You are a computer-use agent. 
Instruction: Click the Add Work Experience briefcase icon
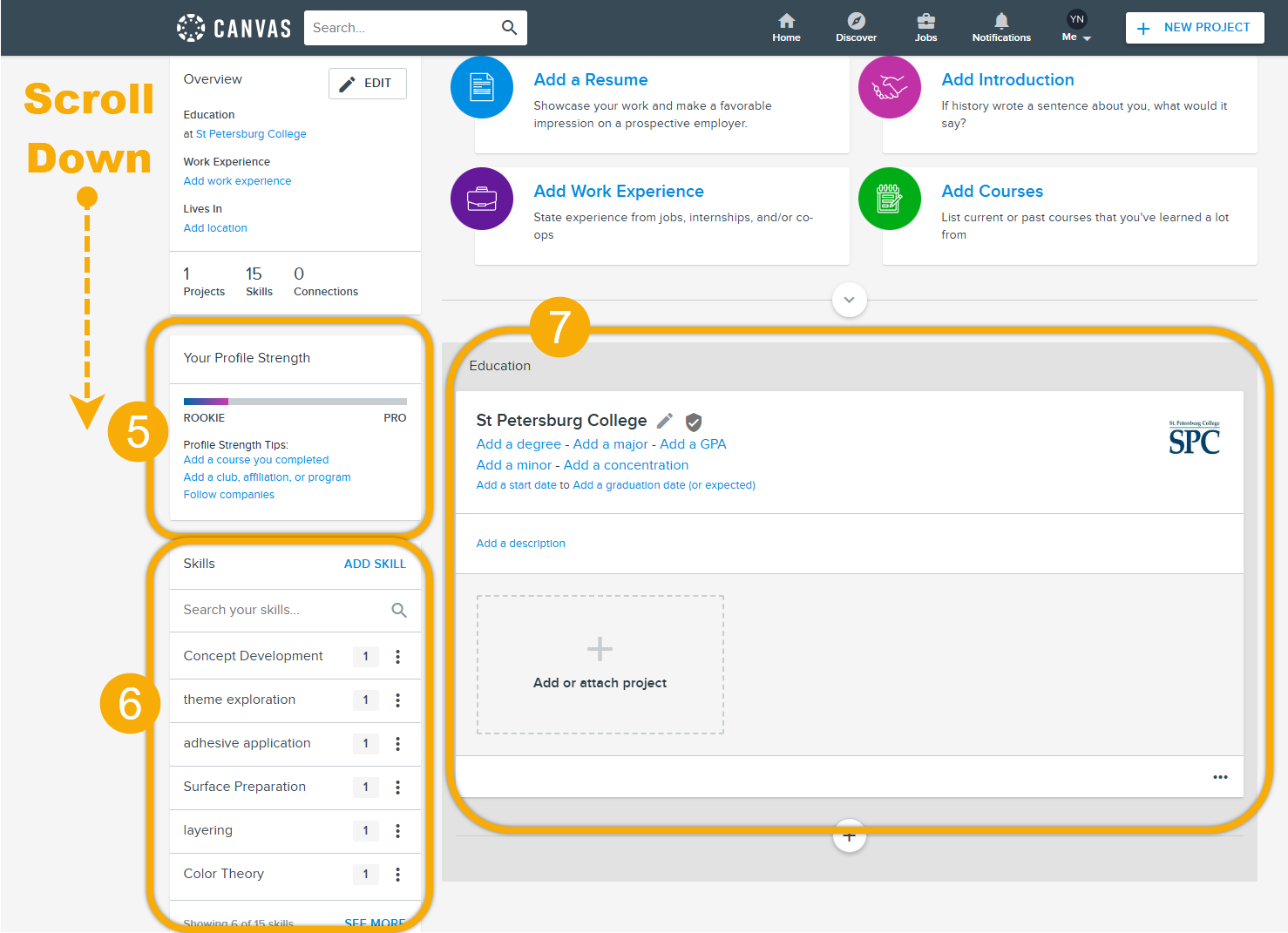coord(482,199)
